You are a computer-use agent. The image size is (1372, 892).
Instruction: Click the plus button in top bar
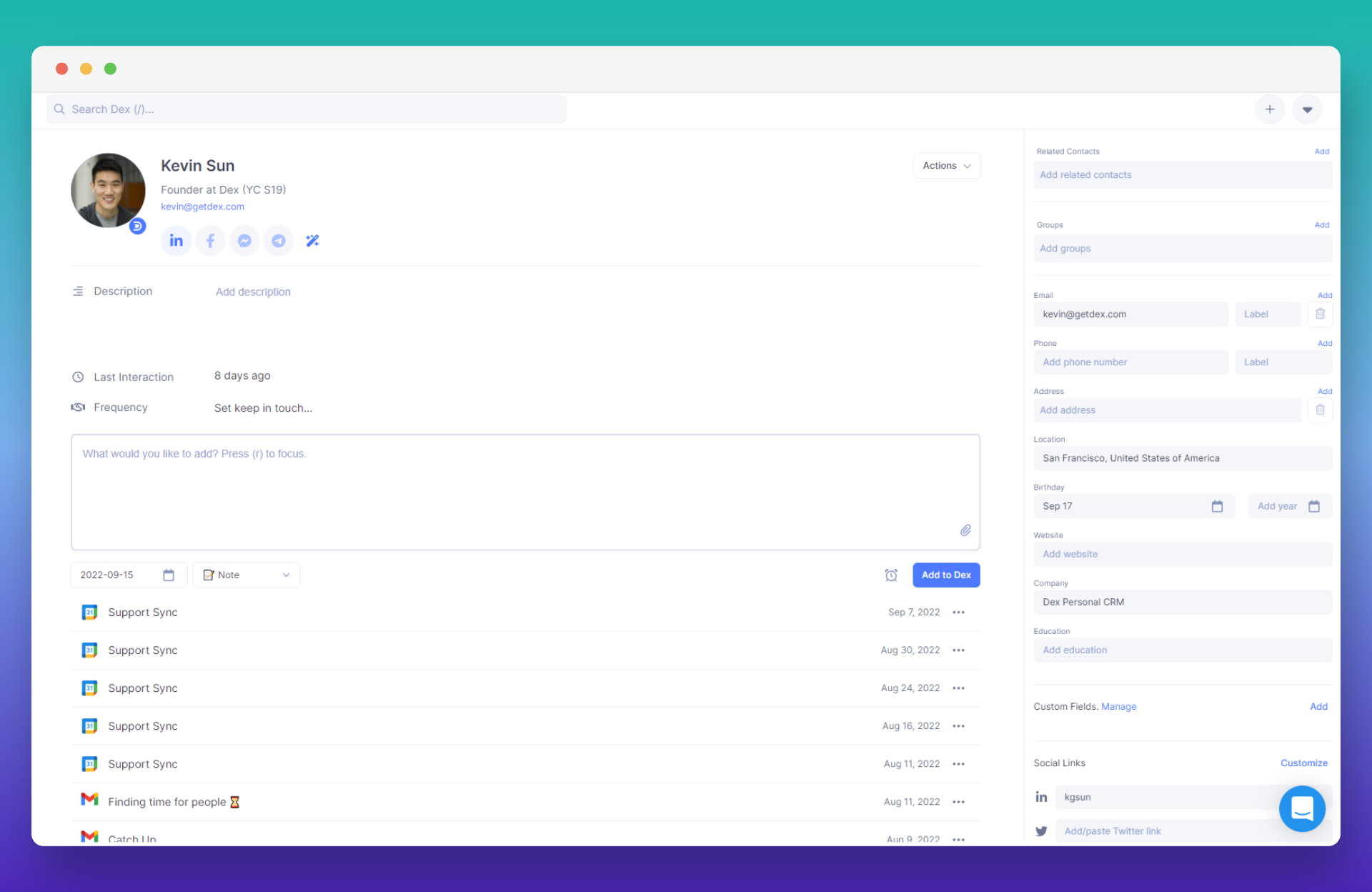click(x=1270, y=109)
